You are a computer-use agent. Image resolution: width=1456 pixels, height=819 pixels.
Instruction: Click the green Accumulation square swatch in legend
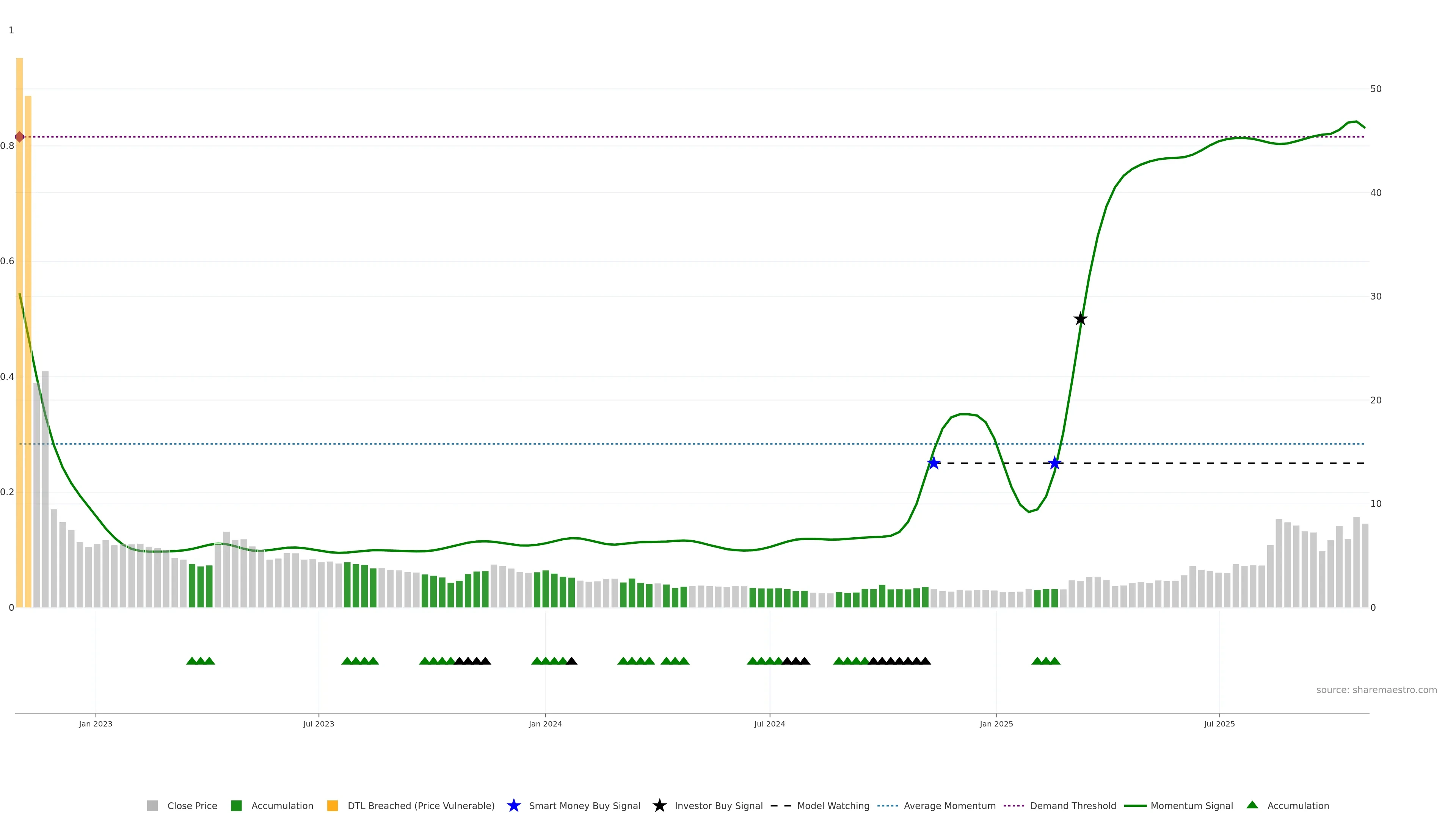pyautogui.click(x=236, y=805)
